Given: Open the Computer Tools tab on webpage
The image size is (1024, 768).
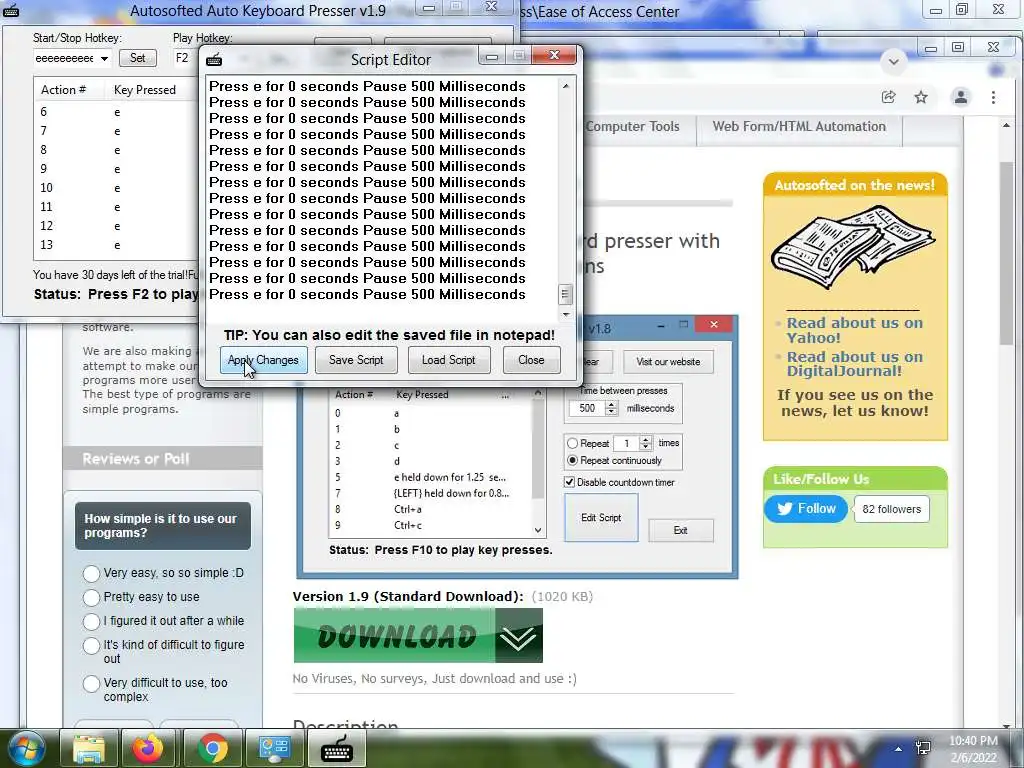Looking at the screenshot, I should [x=632, y=127].
